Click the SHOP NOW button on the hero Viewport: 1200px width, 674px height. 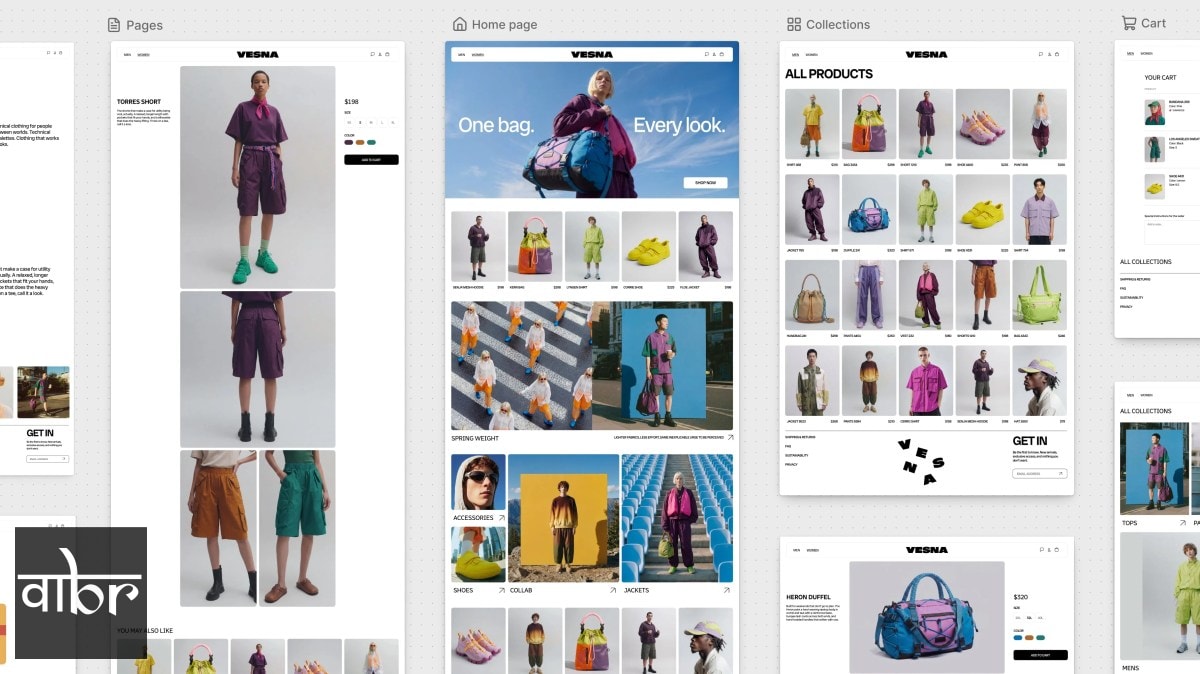tap(706, 183)
